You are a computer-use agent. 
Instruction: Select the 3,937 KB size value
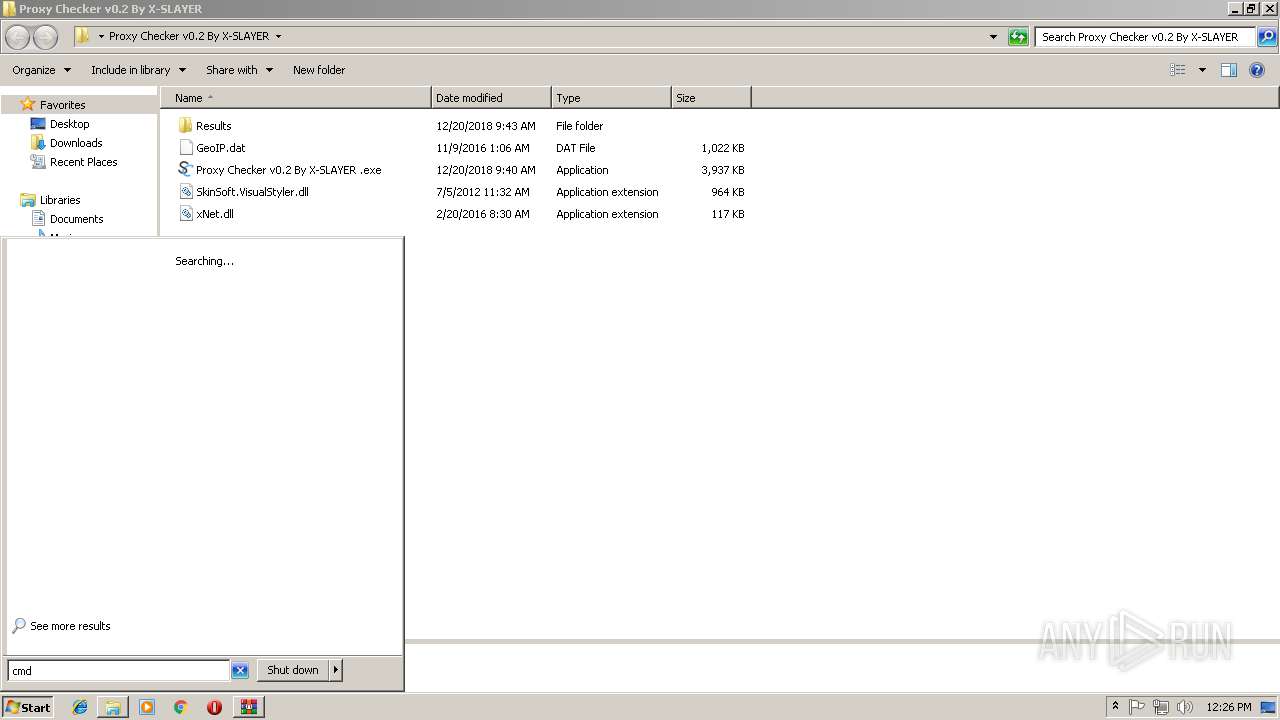(723, 170)
